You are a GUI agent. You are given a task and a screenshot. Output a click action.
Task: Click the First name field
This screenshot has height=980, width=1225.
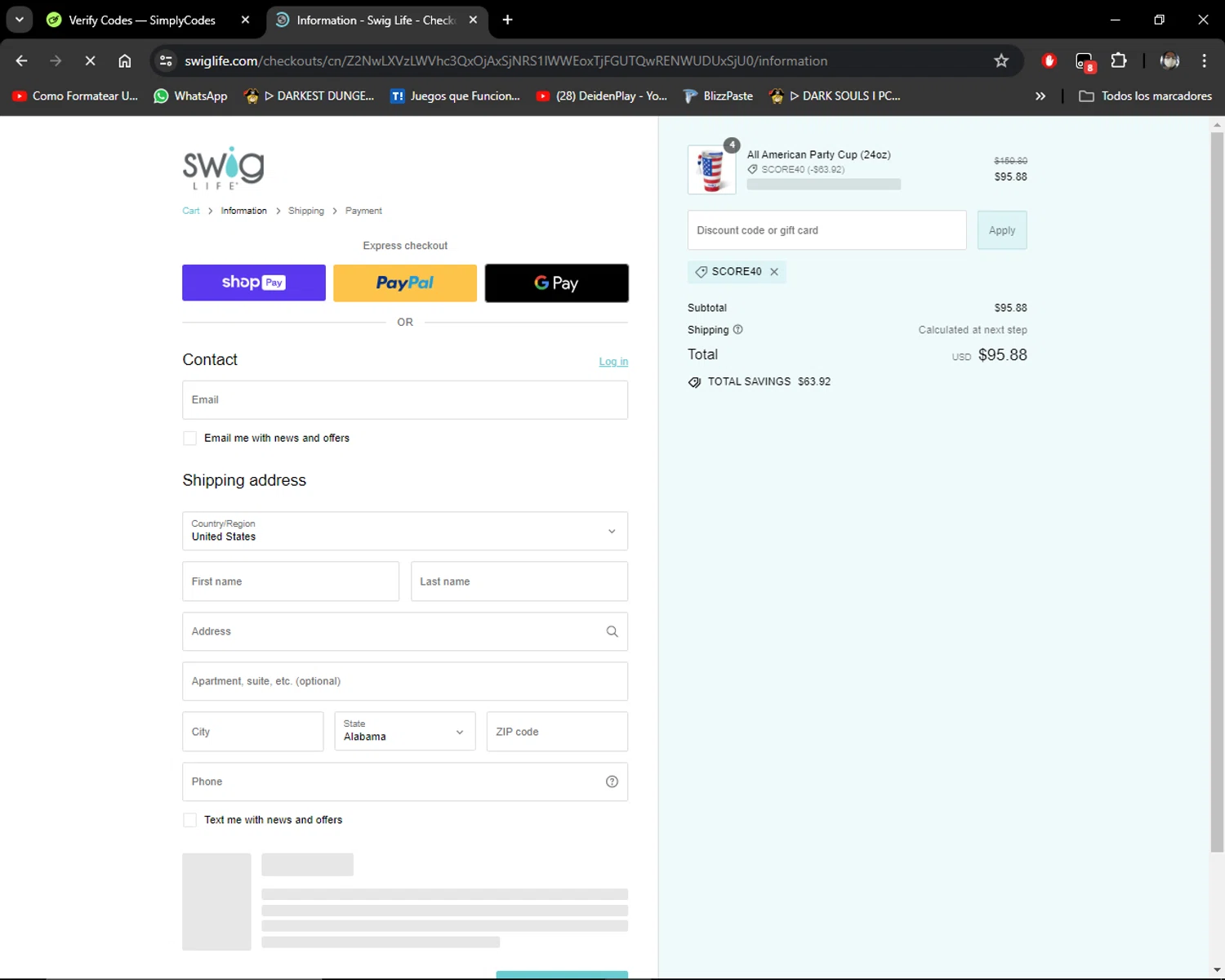click(x=291, y=581)
